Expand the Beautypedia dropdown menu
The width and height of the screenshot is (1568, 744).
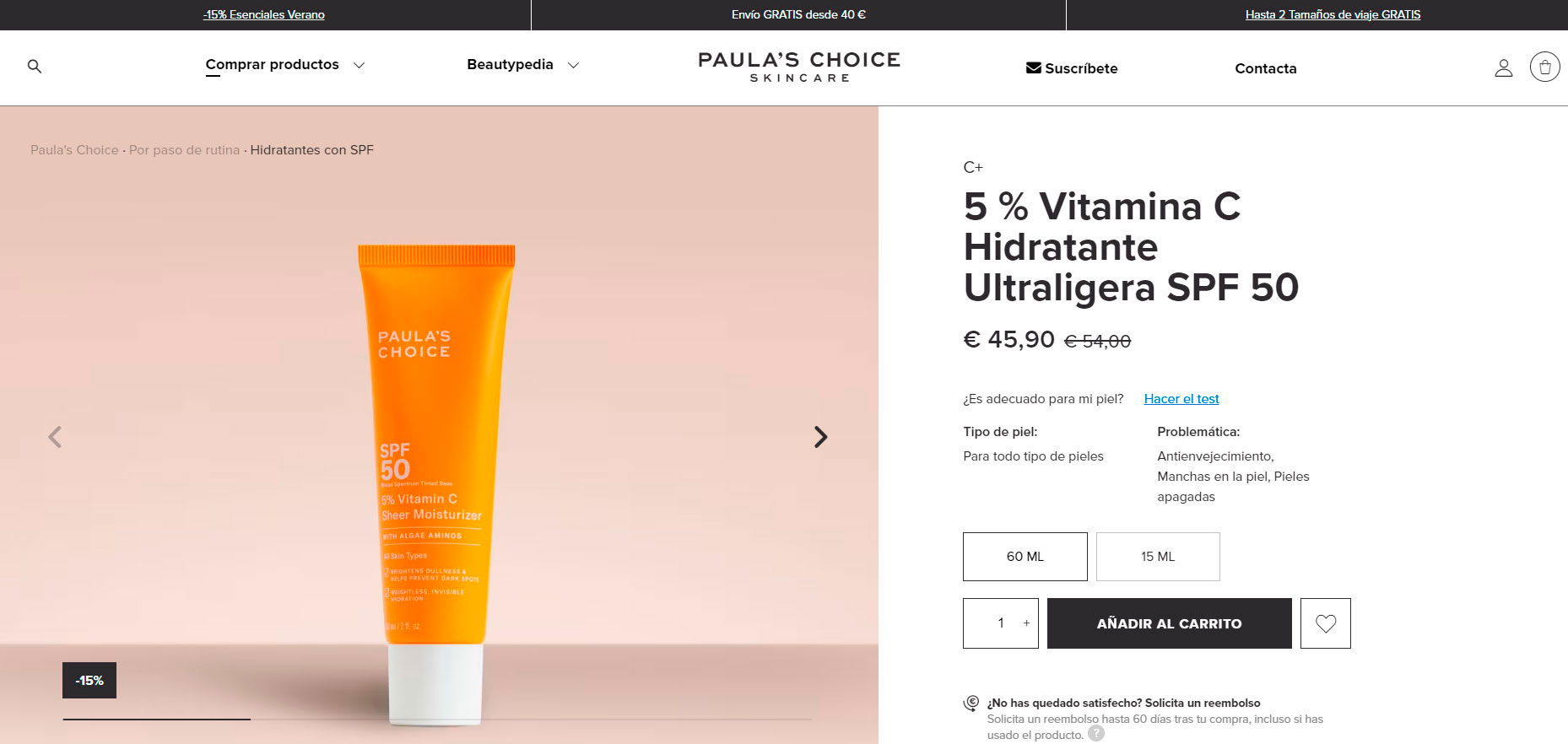(522, 65)
